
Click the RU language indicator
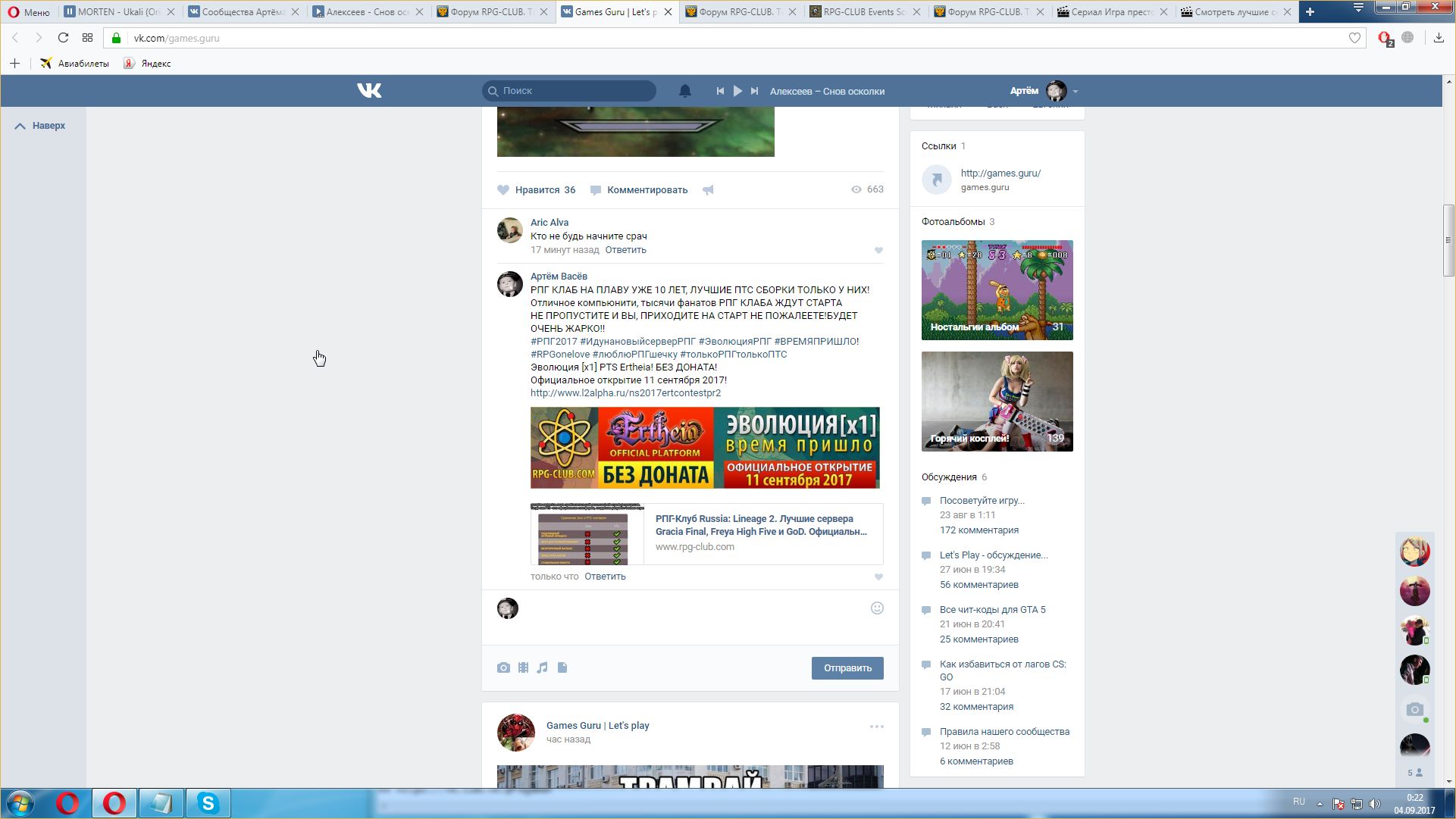click(x=1299, y=802)
